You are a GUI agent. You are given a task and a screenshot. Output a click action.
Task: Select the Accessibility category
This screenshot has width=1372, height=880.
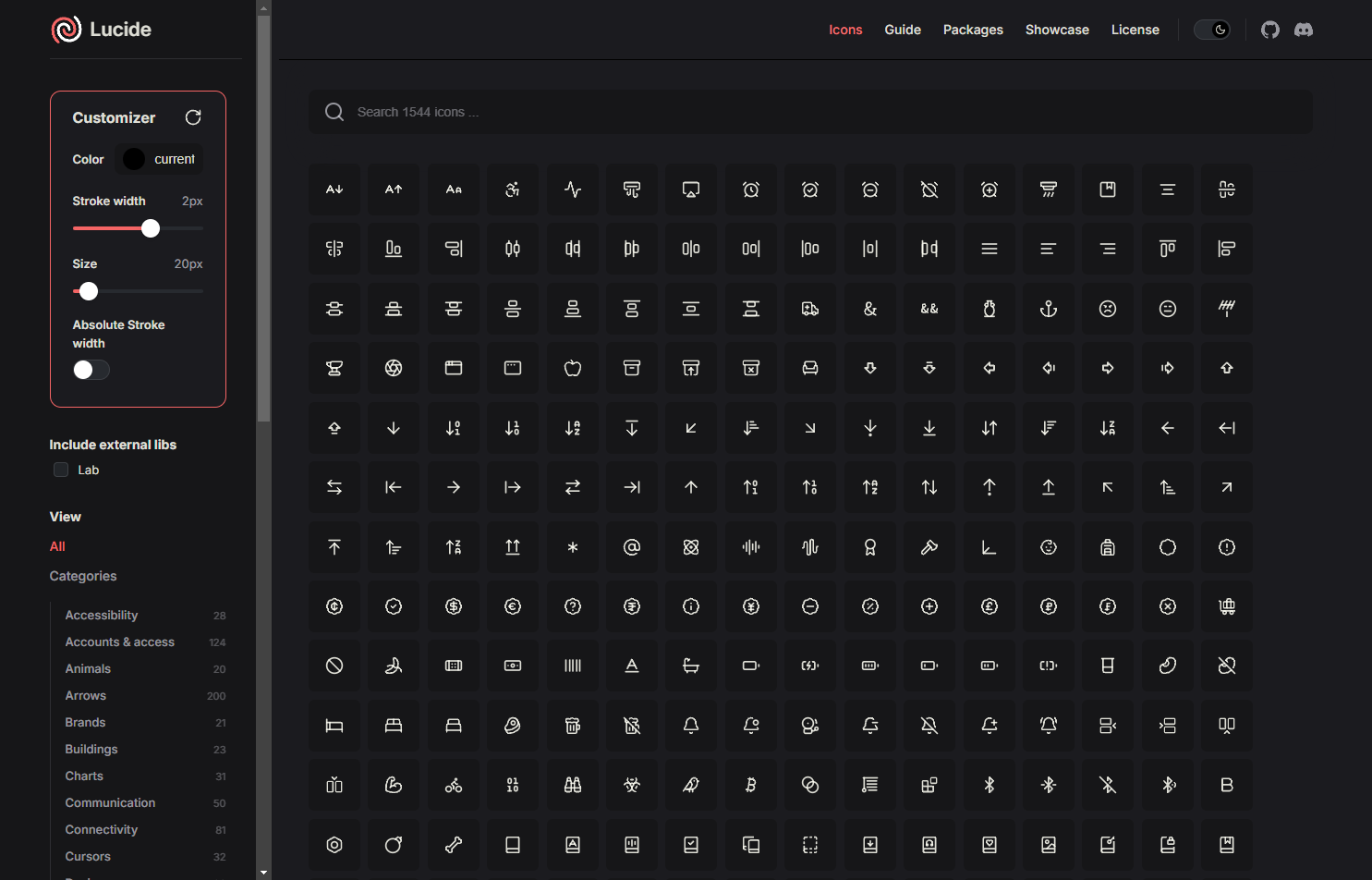(x=102, y=615)
